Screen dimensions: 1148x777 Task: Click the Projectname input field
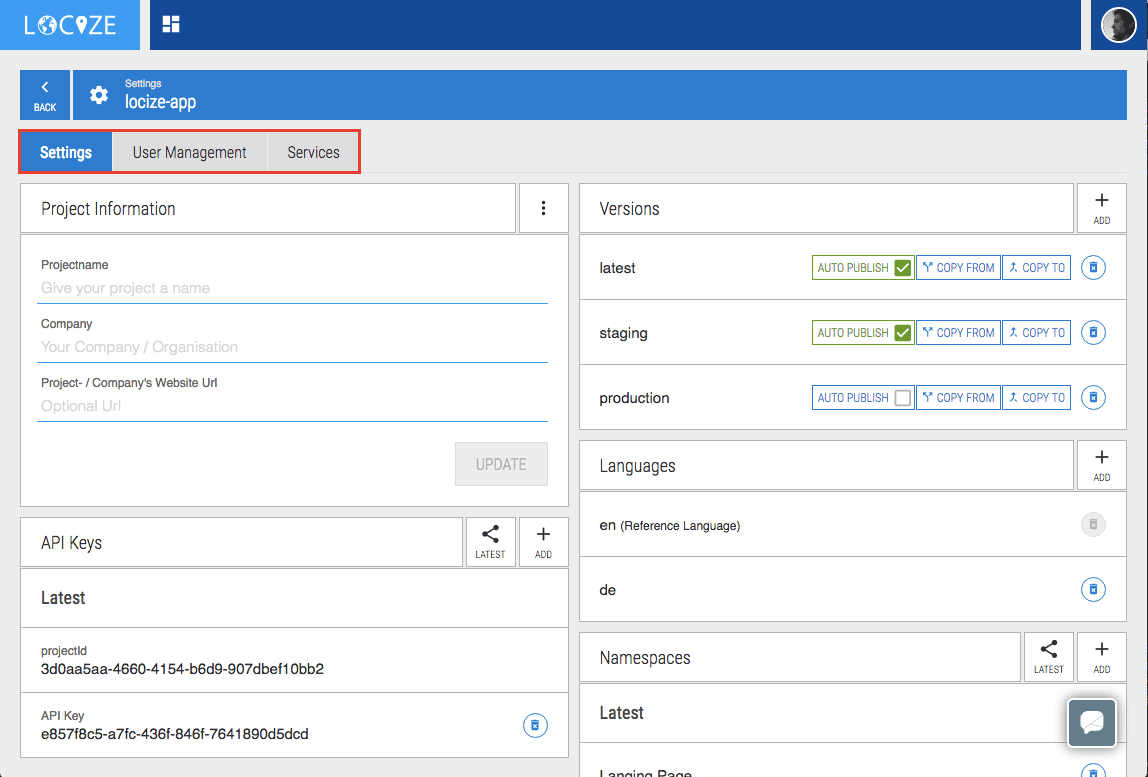pos(292,288)
